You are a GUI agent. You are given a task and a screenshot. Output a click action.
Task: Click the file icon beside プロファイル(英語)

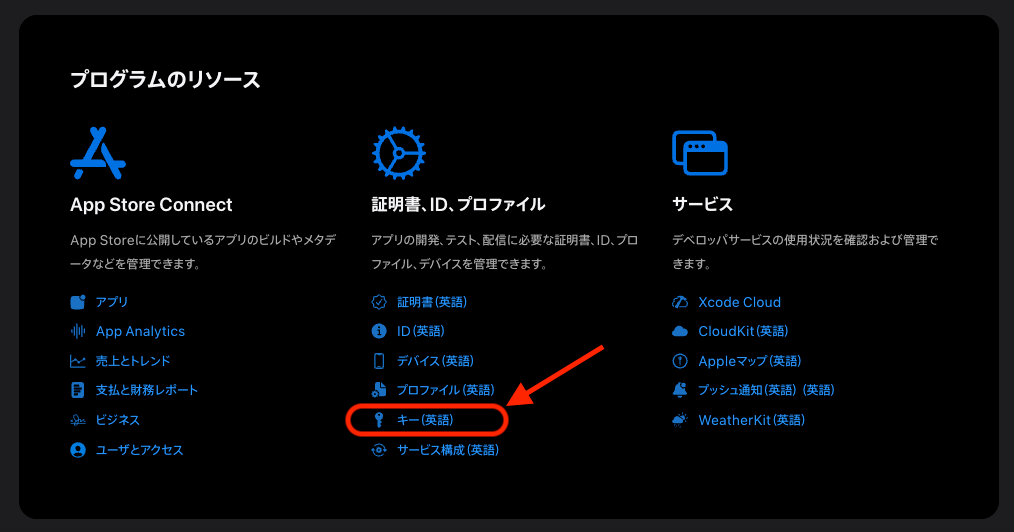coord(379,390)
